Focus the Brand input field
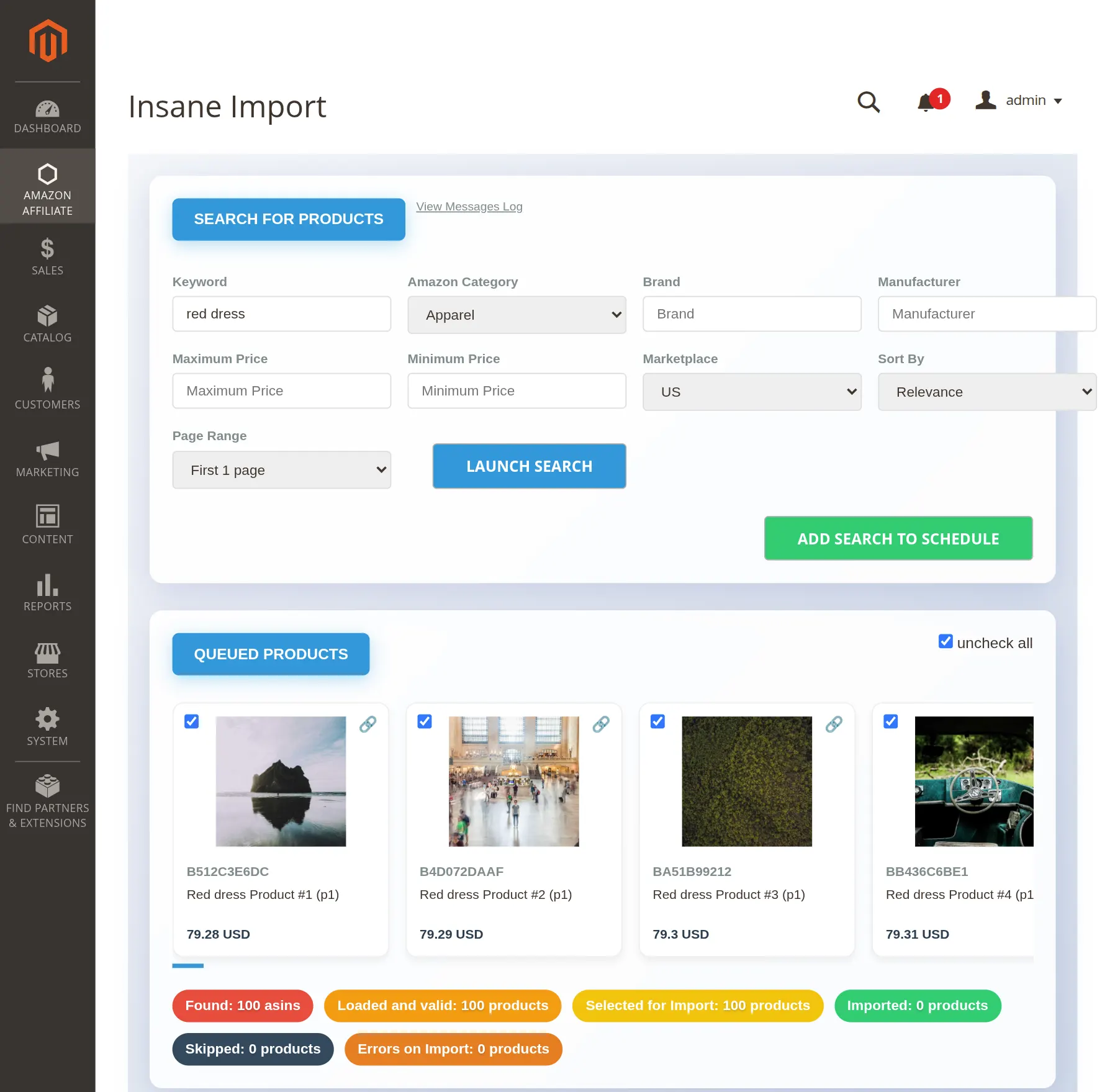 (752, 314)
